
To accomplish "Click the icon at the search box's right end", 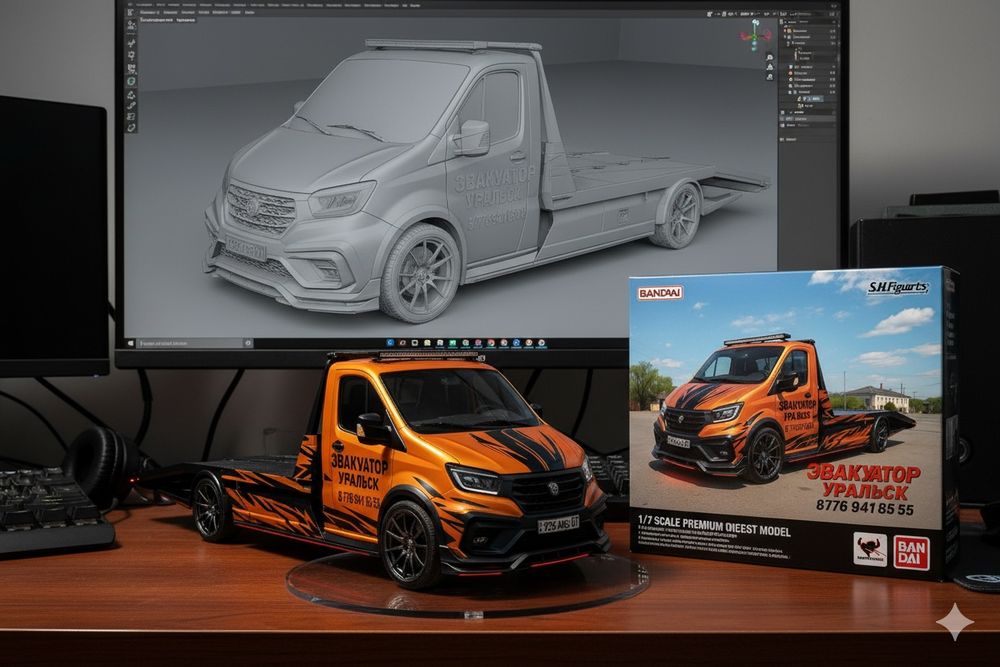I will (x=248, y=343).
